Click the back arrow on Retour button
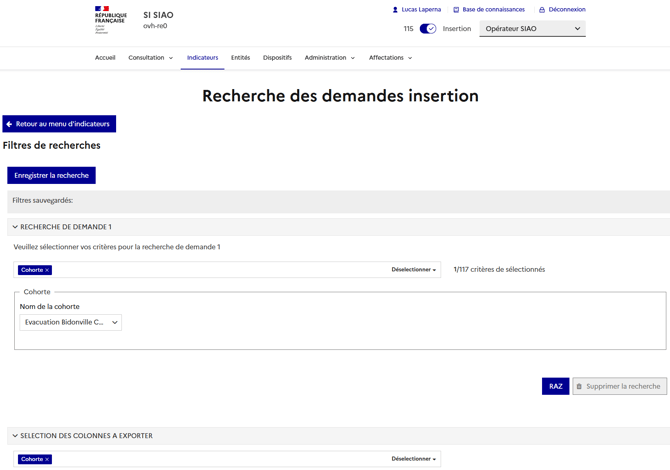Viewport: 670px width, 470px height. 10,124
